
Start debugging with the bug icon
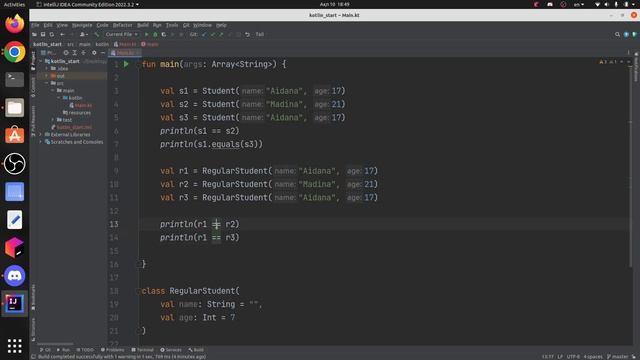(x=155, y=35)
